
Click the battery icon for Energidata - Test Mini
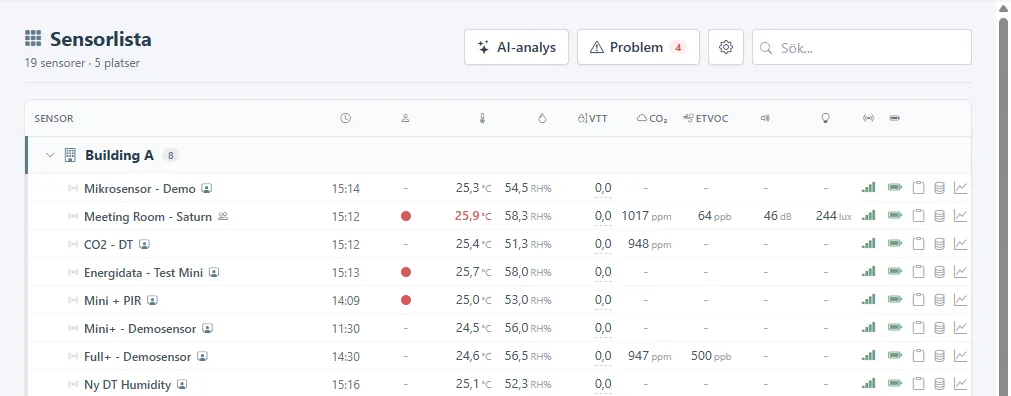(895, 272)
